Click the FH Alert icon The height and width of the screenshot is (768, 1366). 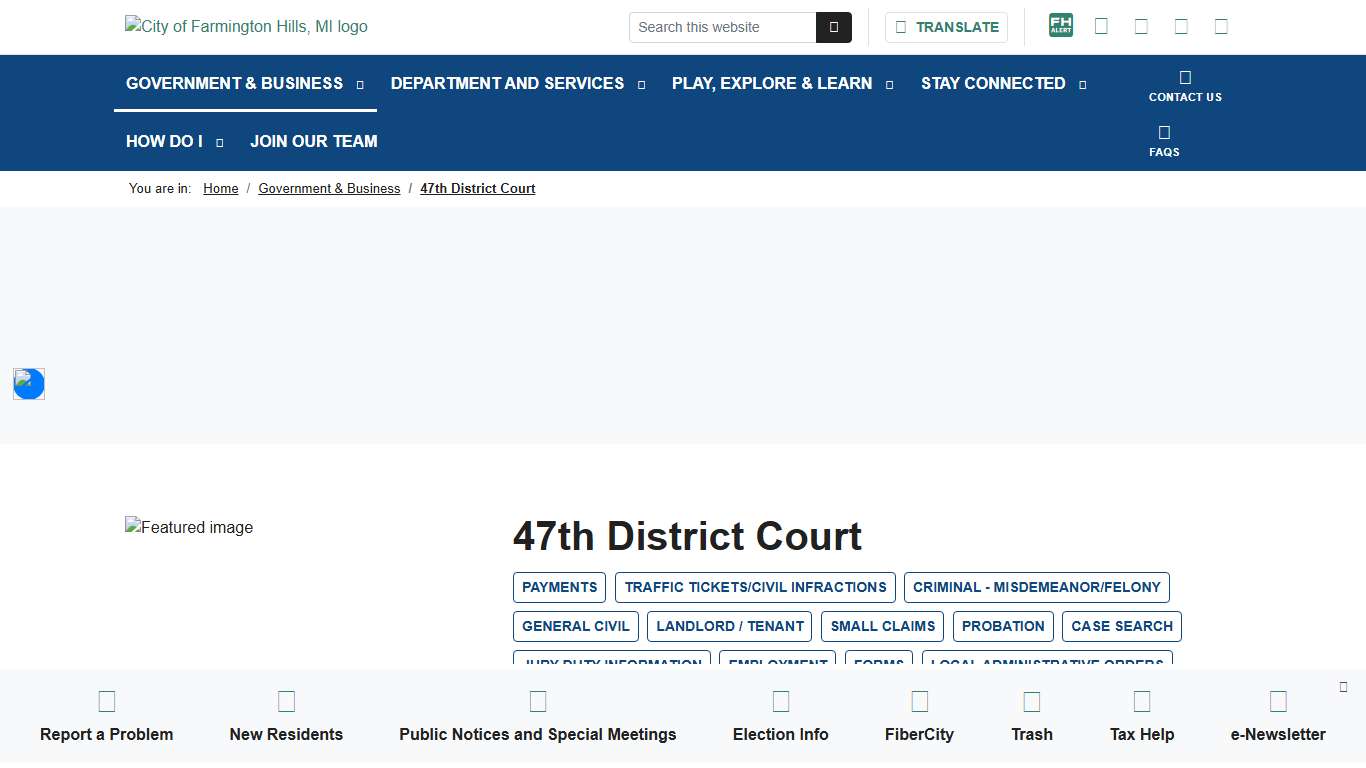(1060, 25)
